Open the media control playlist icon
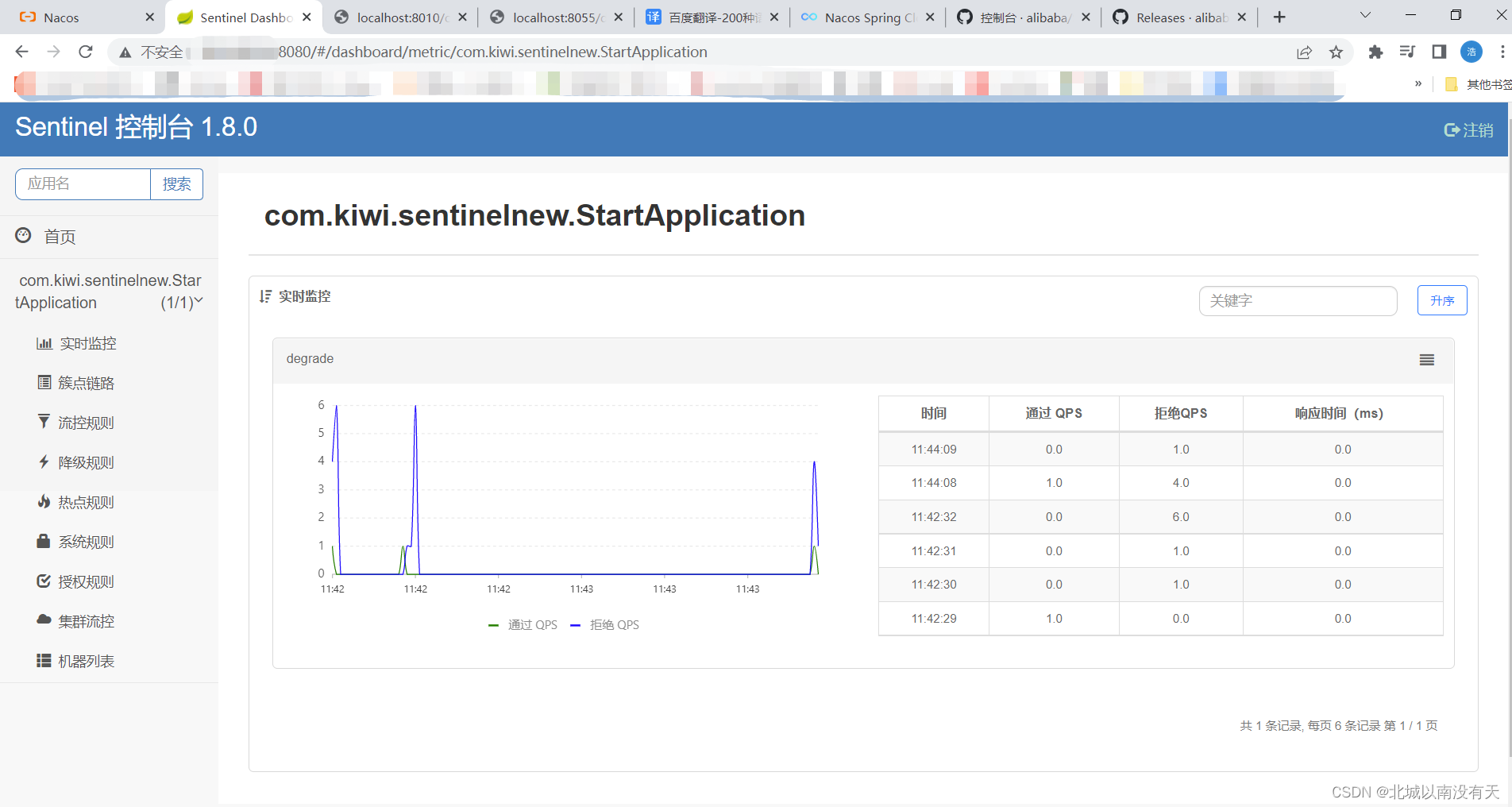1512x807 pixels. (1407, 52)
